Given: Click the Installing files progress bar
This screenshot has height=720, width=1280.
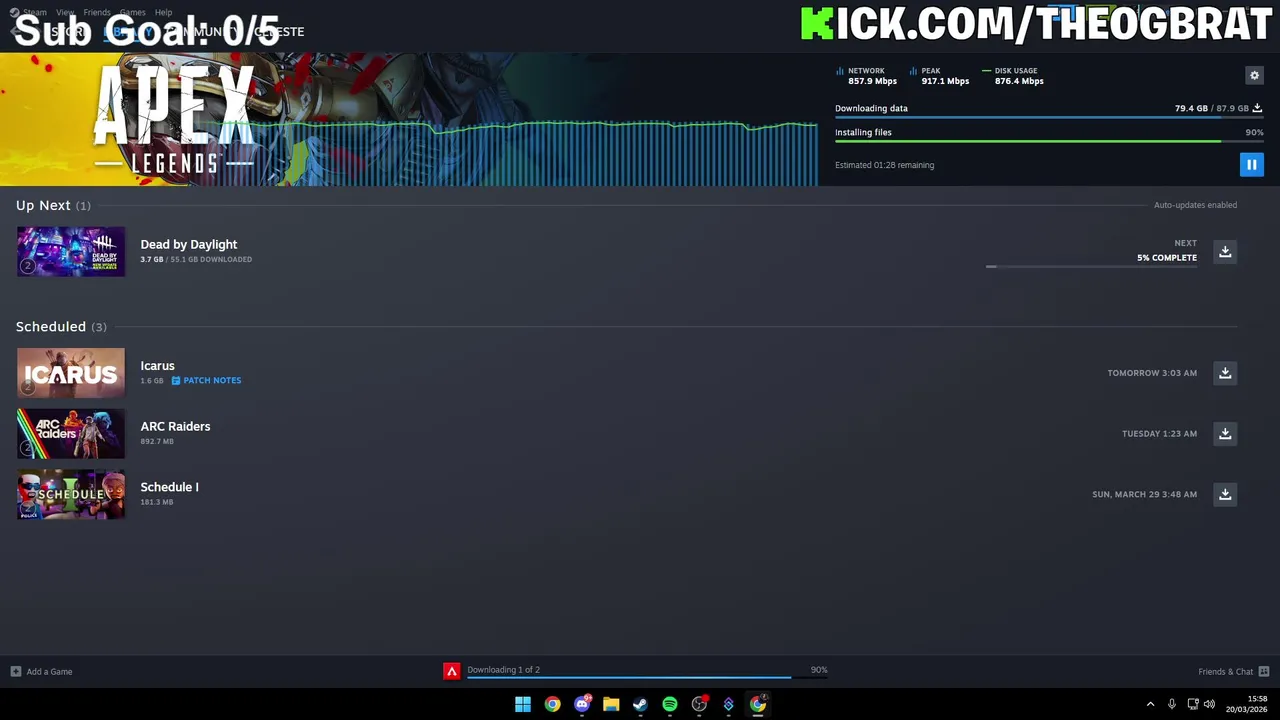Looking at the screenshot, I should [1049, 142].
